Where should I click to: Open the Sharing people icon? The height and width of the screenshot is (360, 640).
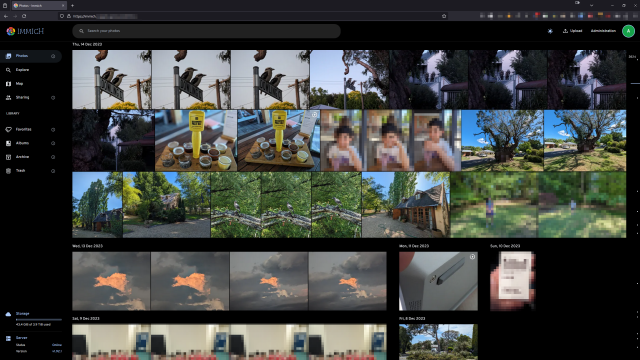pyautogui.click(x=8, y=98)
